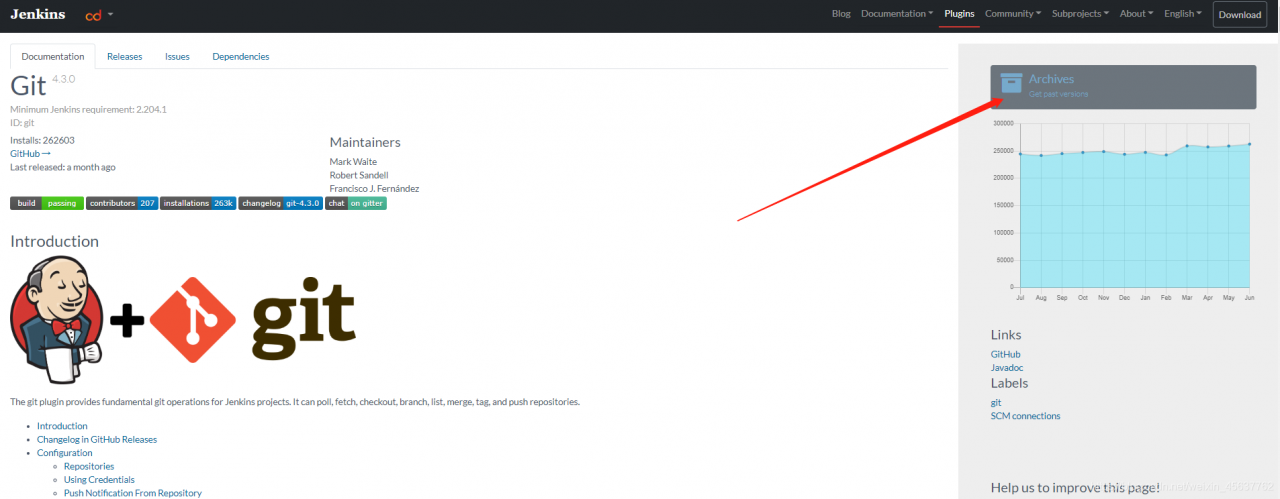Viewport: 1280px width, 499px height.
Task: Open the git label link
Action: click(996, 403)
